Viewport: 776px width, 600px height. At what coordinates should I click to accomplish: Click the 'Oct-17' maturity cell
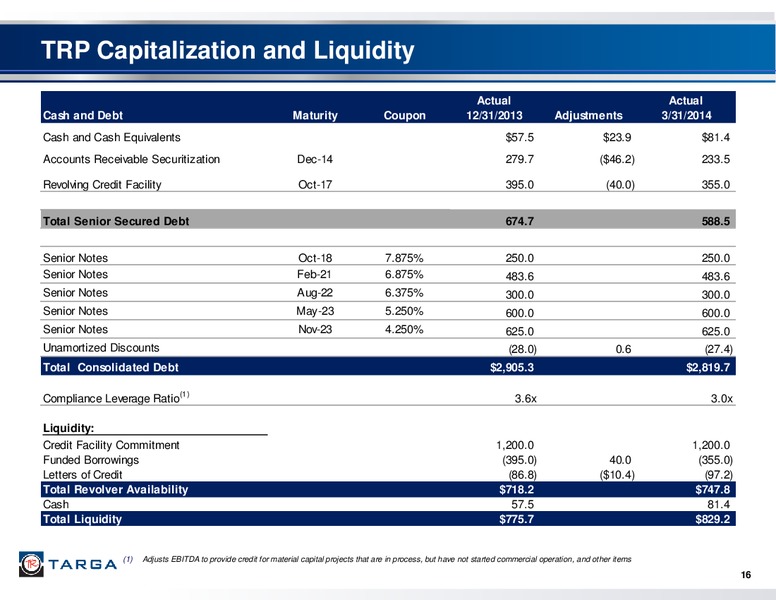(315, 185)
